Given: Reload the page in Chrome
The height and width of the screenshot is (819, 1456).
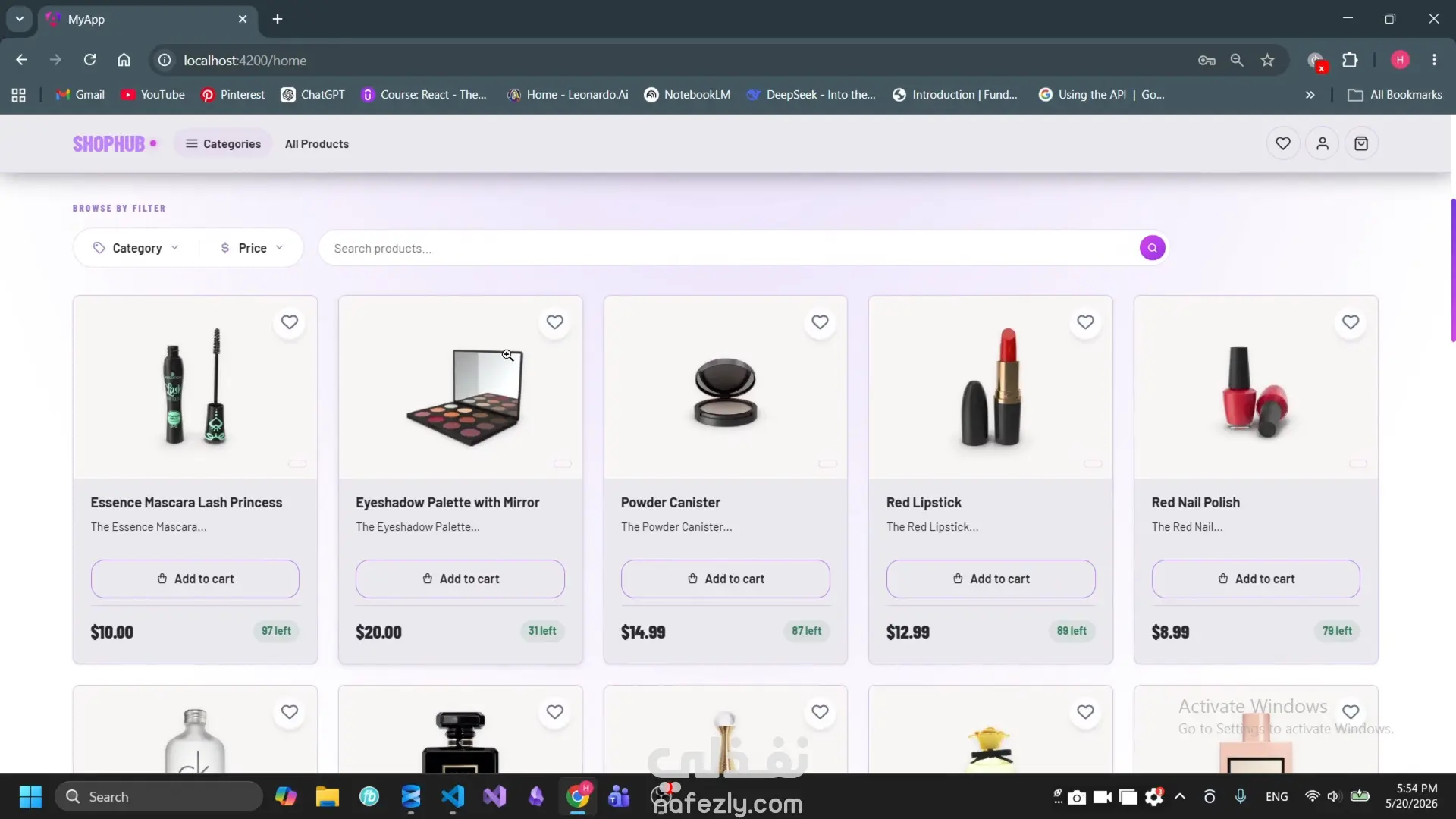Looking at the screenshot, I should tap(89, 60).
